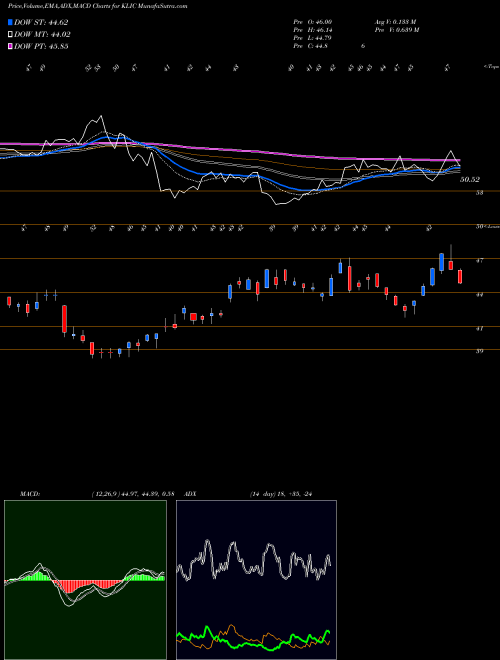Click the 50.52 price label on EMA chart
Viewport: 500px width, 660px height.
470,180
